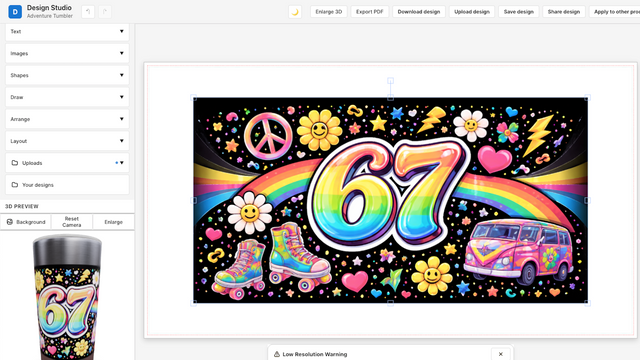640x360 pixels.
Task: Expand the Text panel
Action: click(67, 31)
